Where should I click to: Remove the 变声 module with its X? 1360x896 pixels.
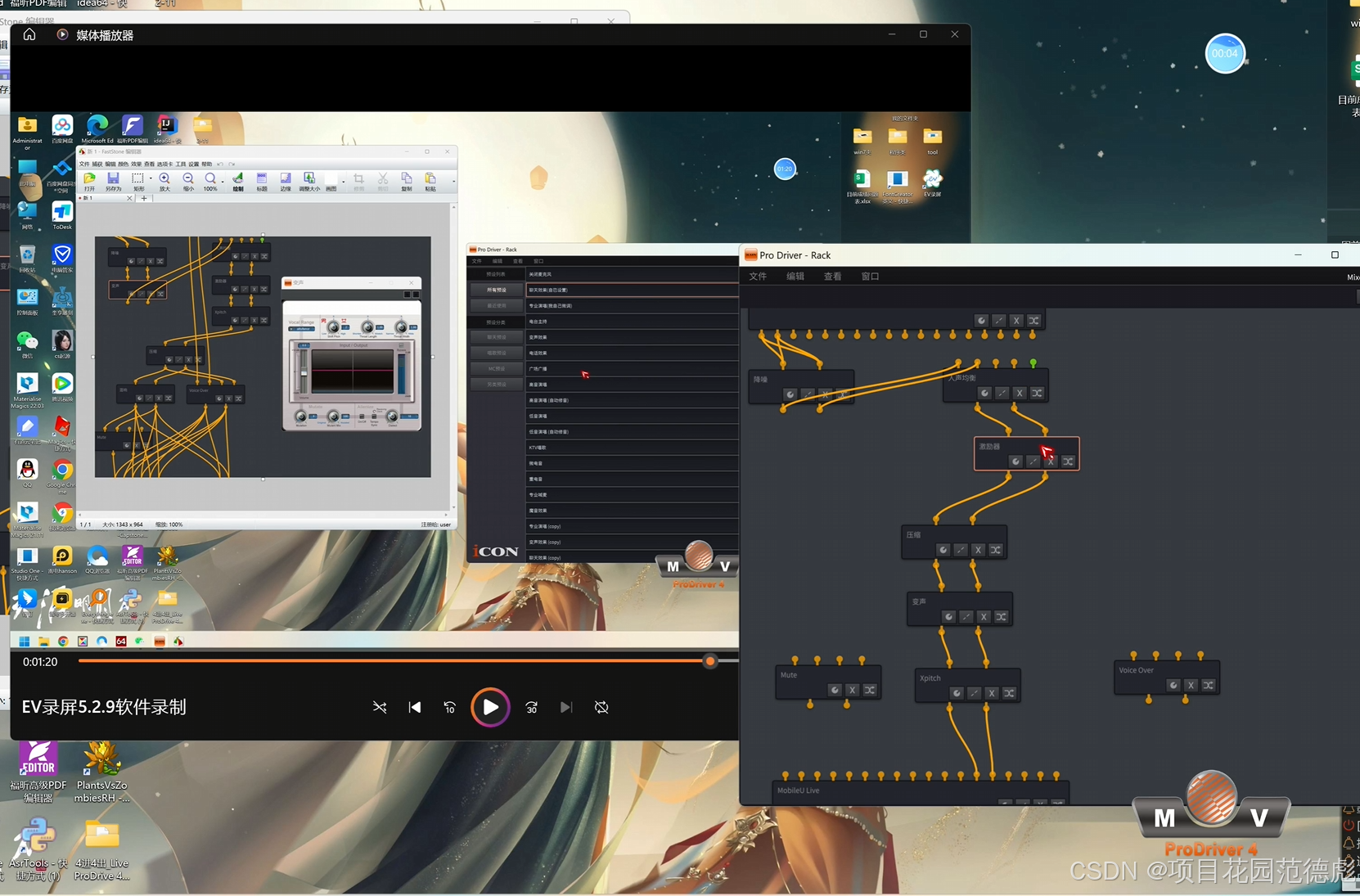click(984, 616)
